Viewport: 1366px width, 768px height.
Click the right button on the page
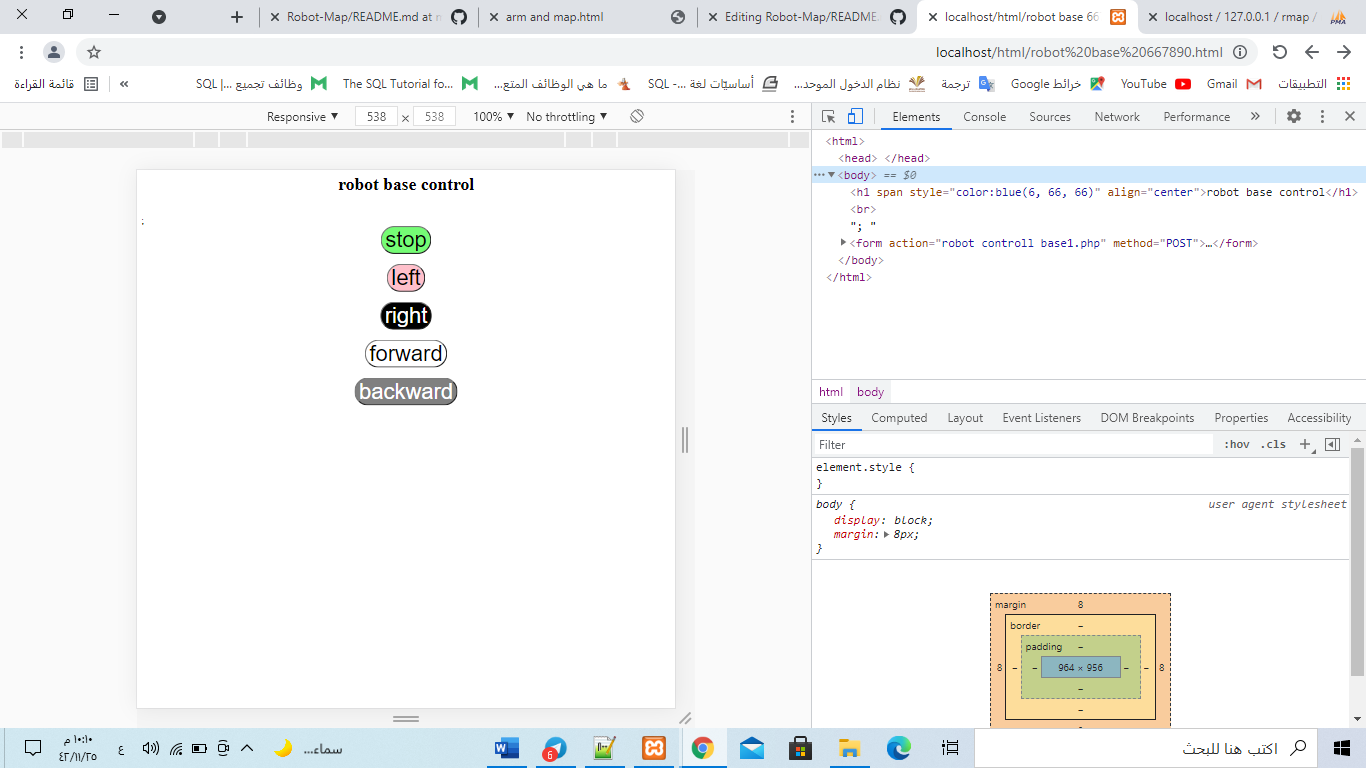(406, 316)
